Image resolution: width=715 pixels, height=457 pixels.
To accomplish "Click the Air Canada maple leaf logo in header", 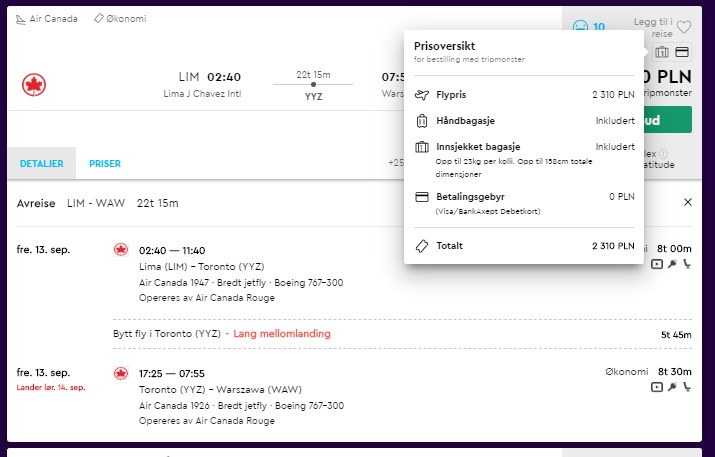I will coord(34,85).
